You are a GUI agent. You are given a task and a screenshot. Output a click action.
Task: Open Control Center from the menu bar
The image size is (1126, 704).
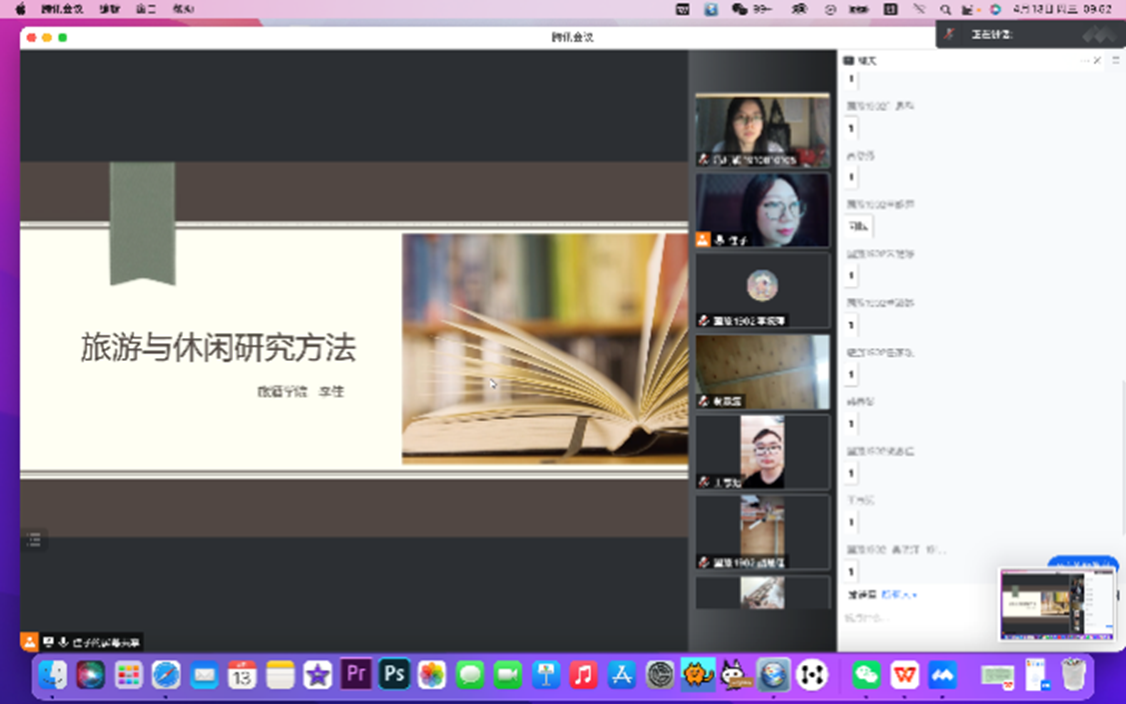pyautogui.click(x=968, y=9)
